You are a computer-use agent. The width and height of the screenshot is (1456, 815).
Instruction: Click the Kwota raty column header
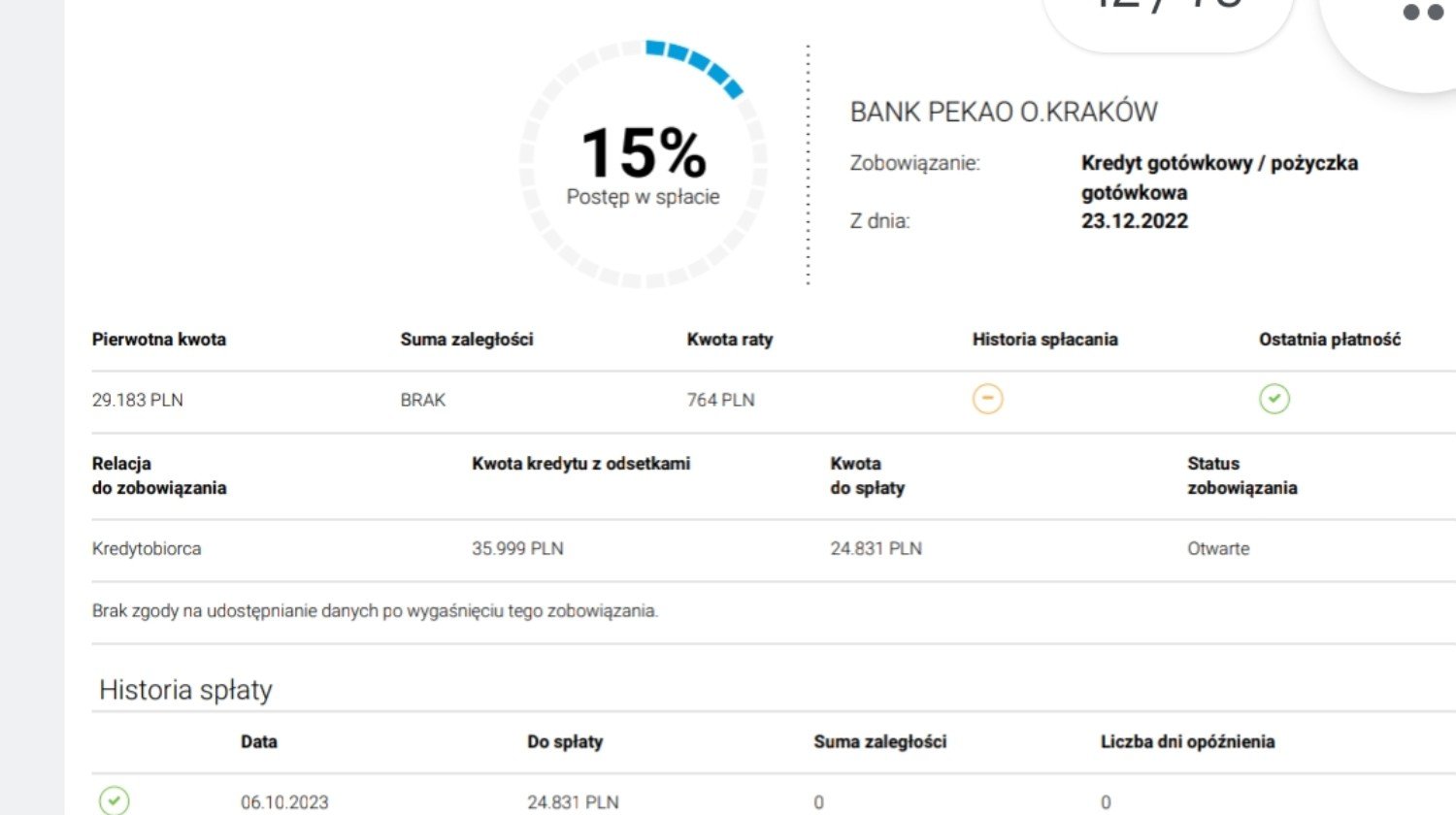pyautogui.click(x=730, y=340)
